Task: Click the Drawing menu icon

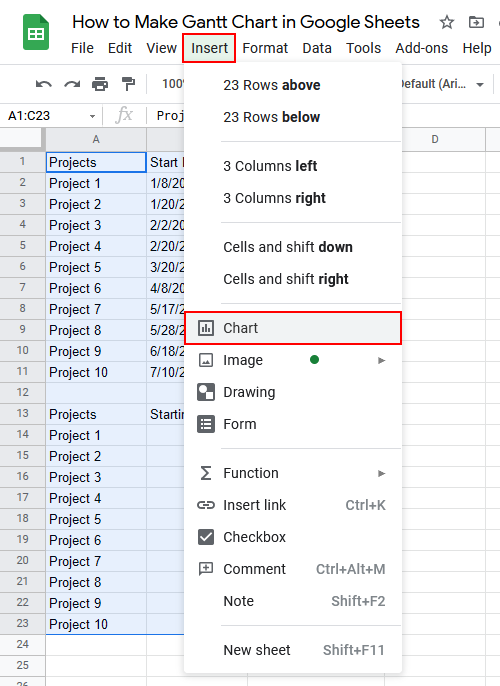Action: (206, 392)
